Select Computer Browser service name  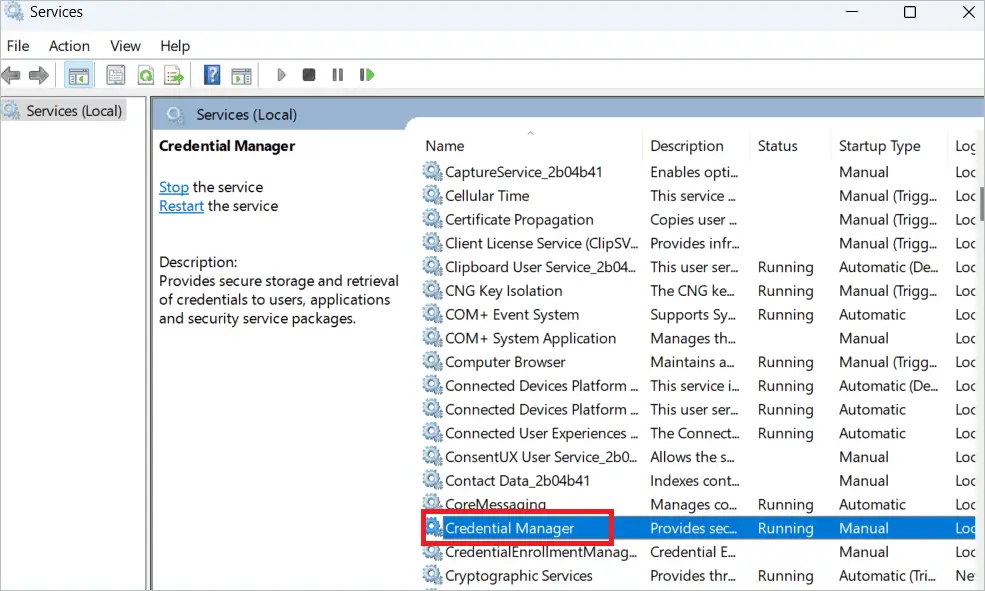(505, 362)
